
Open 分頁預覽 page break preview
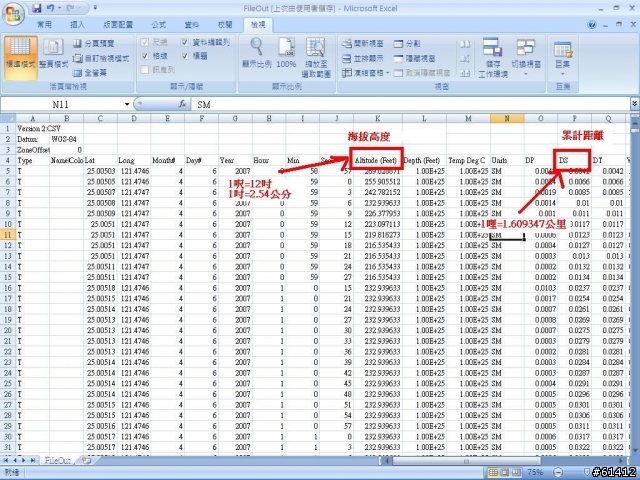[x=93, y=43]
